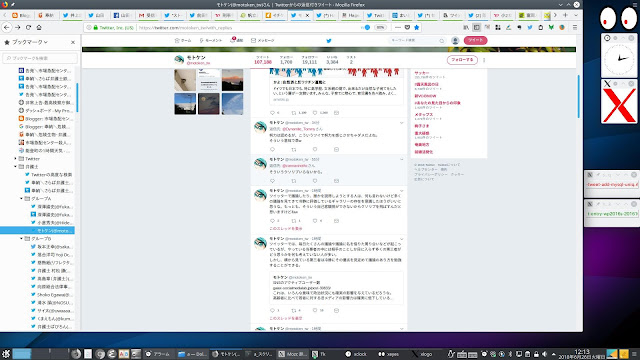Click the フォローする follow button
This screenshot has height=360, width=640.
point(462,60)
